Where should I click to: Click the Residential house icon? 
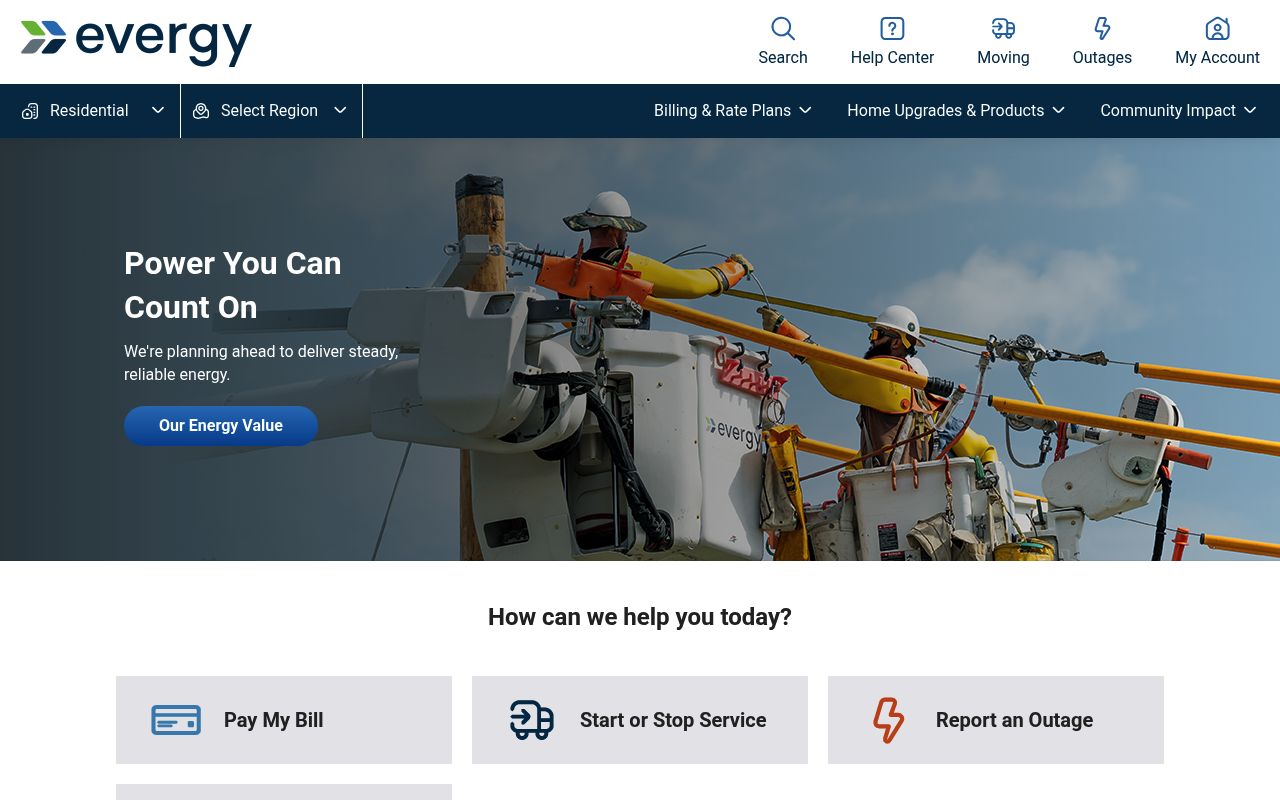click(x=30, y=111)
